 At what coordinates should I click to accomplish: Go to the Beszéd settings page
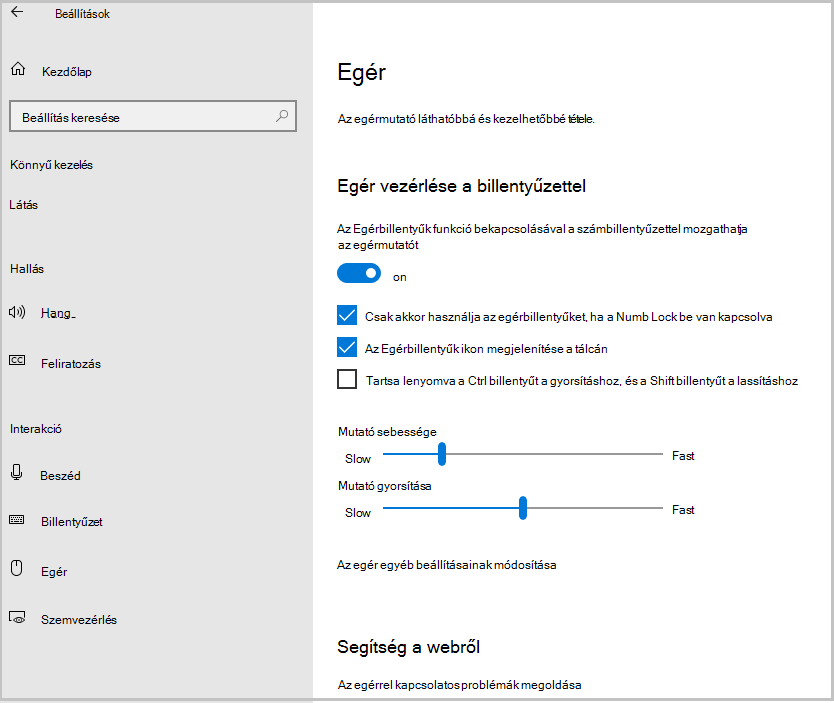[60, 475]
